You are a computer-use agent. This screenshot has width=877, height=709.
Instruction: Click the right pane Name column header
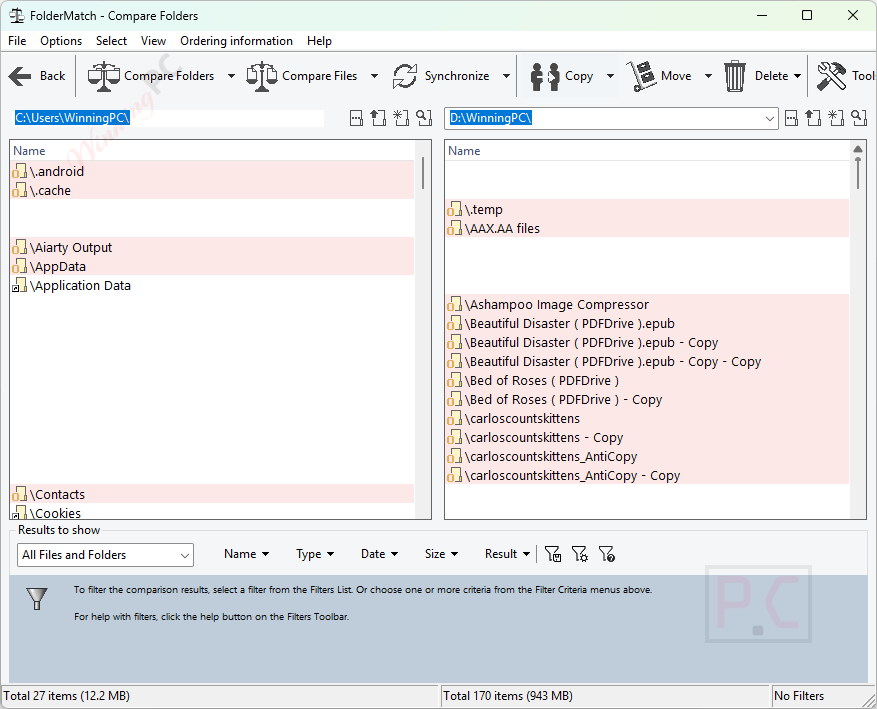click(648, 151)
